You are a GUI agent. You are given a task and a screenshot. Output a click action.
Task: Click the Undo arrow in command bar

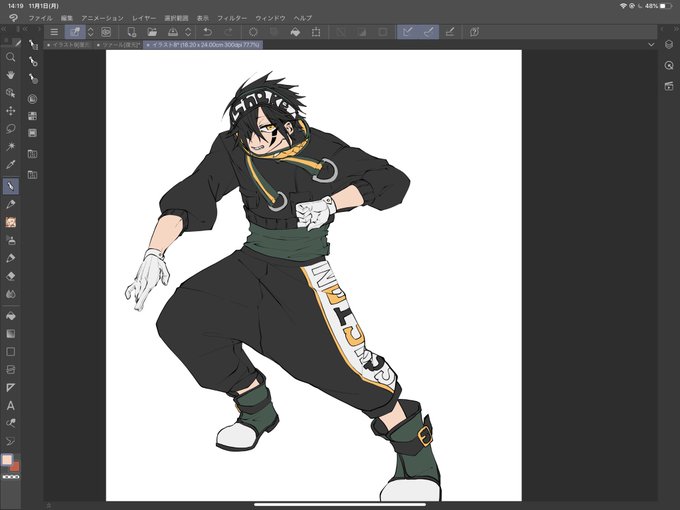pyautogui.click(x=208, y=32)
